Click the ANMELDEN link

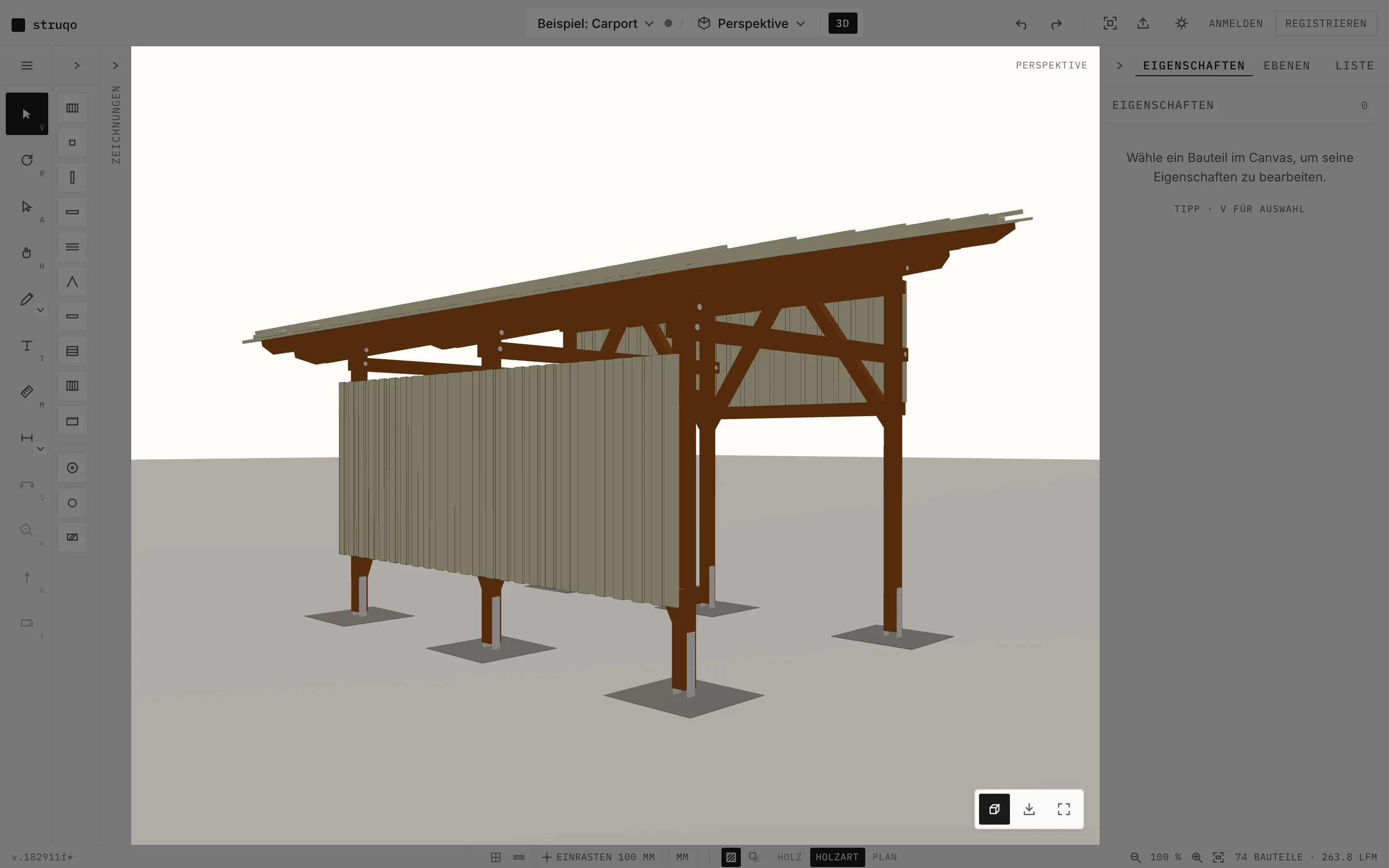coord(1235,24)
